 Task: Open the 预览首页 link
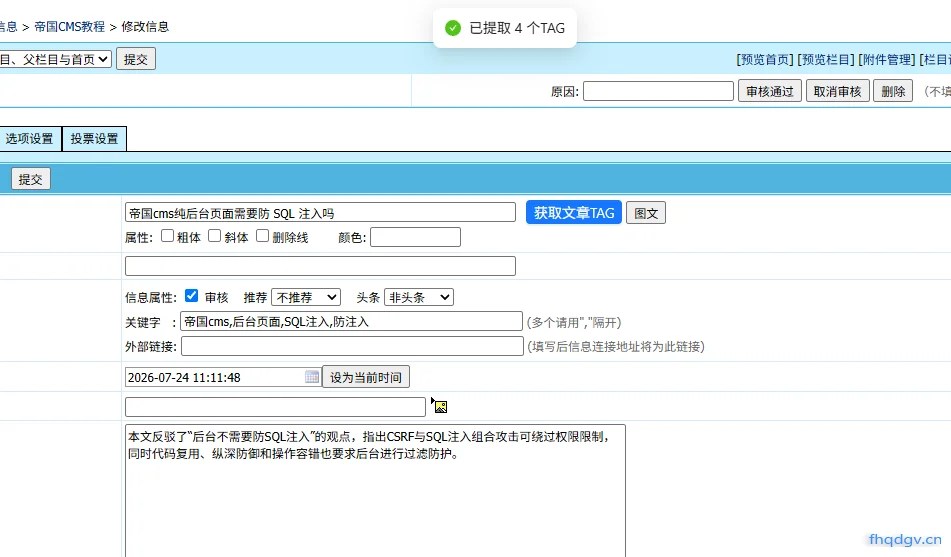tap(764, 59)
